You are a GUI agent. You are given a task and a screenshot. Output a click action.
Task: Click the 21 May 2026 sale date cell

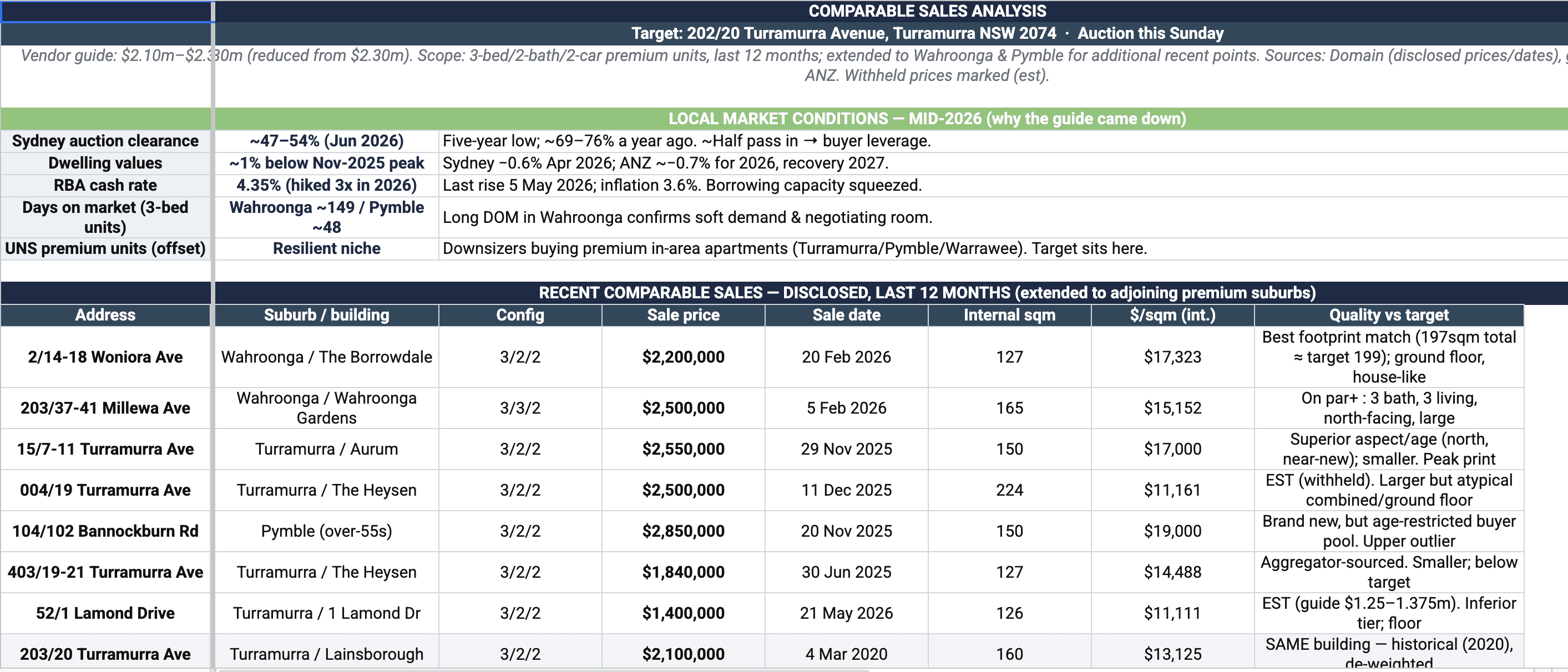coord(846,613)
